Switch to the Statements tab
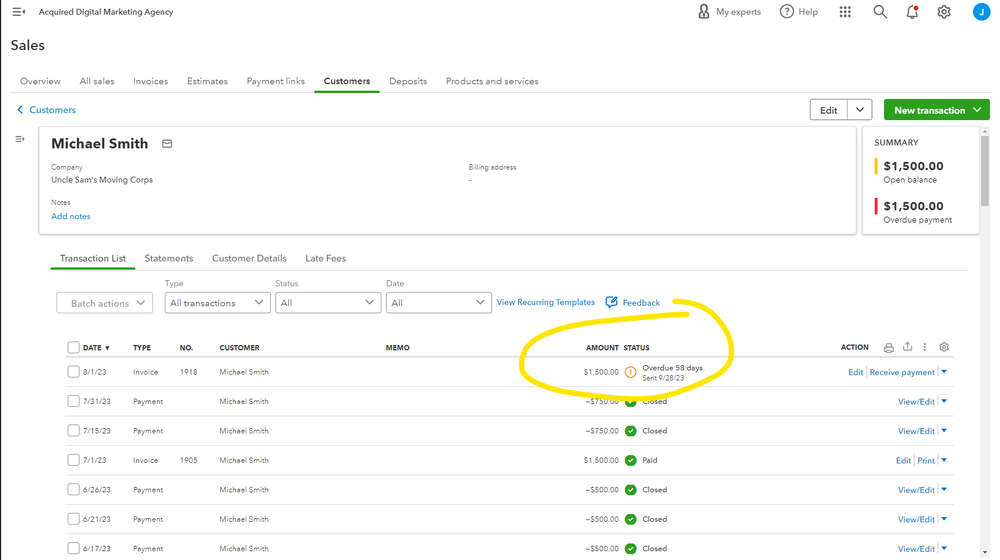The height and width of the screenshot is (560, 1000). tap(169, 258)
